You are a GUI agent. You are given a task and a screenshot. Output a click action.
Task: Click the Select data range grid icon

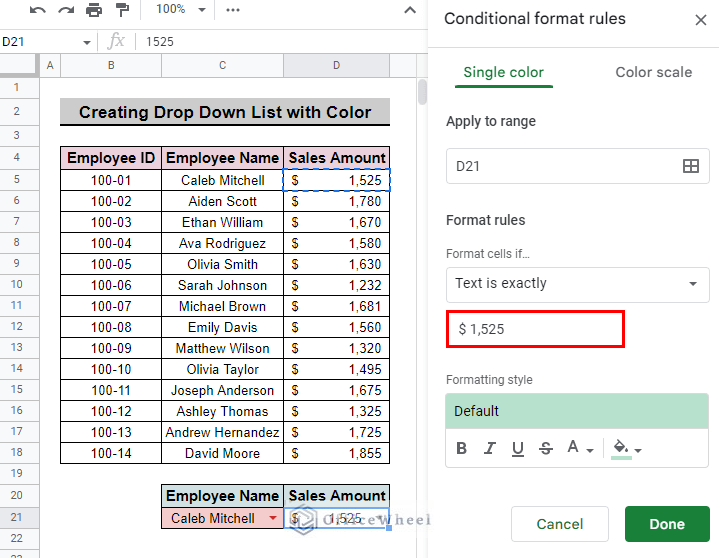(x=691, y=166)
